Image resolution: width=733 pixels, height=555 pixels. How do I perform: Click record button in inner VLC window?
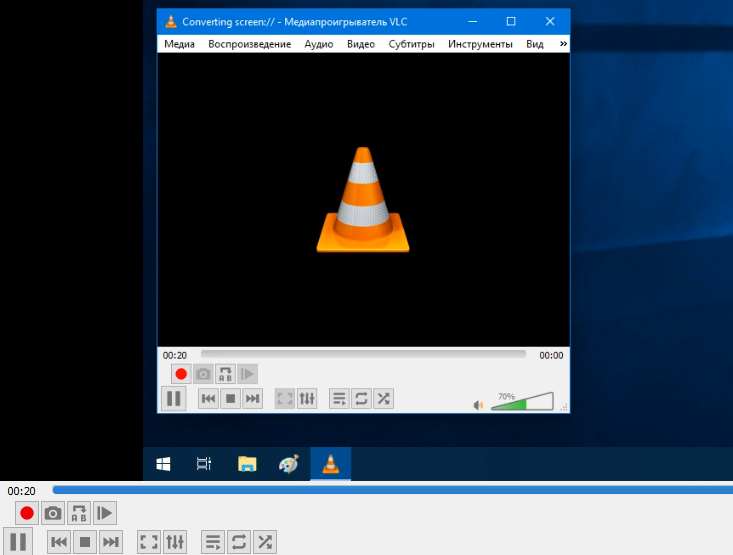pyautogui.click(x=181, y=374)
